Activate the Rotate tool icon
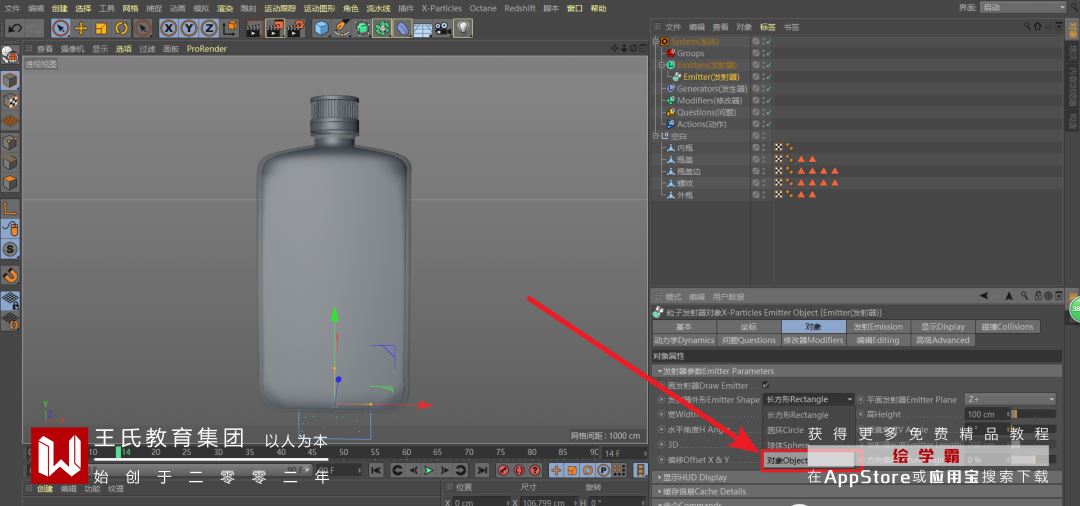 pyautogui.click(x=122, y=28)
